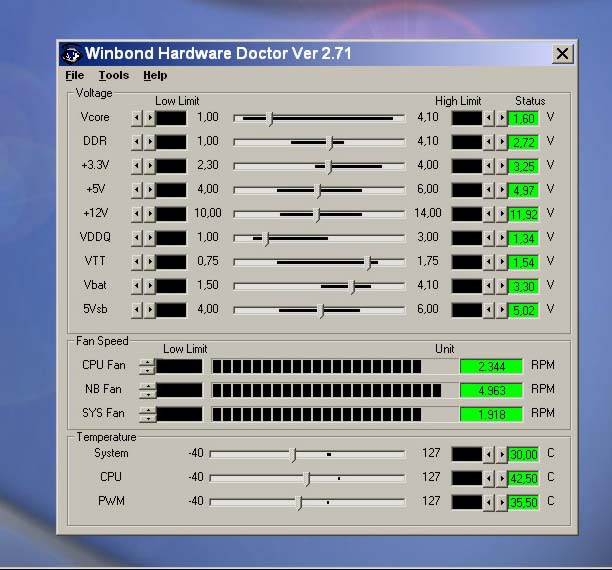Decrease +5V low limit with left arrow
Image resolution: width=612 pixels, height=570 pixels.
point(137,190)
